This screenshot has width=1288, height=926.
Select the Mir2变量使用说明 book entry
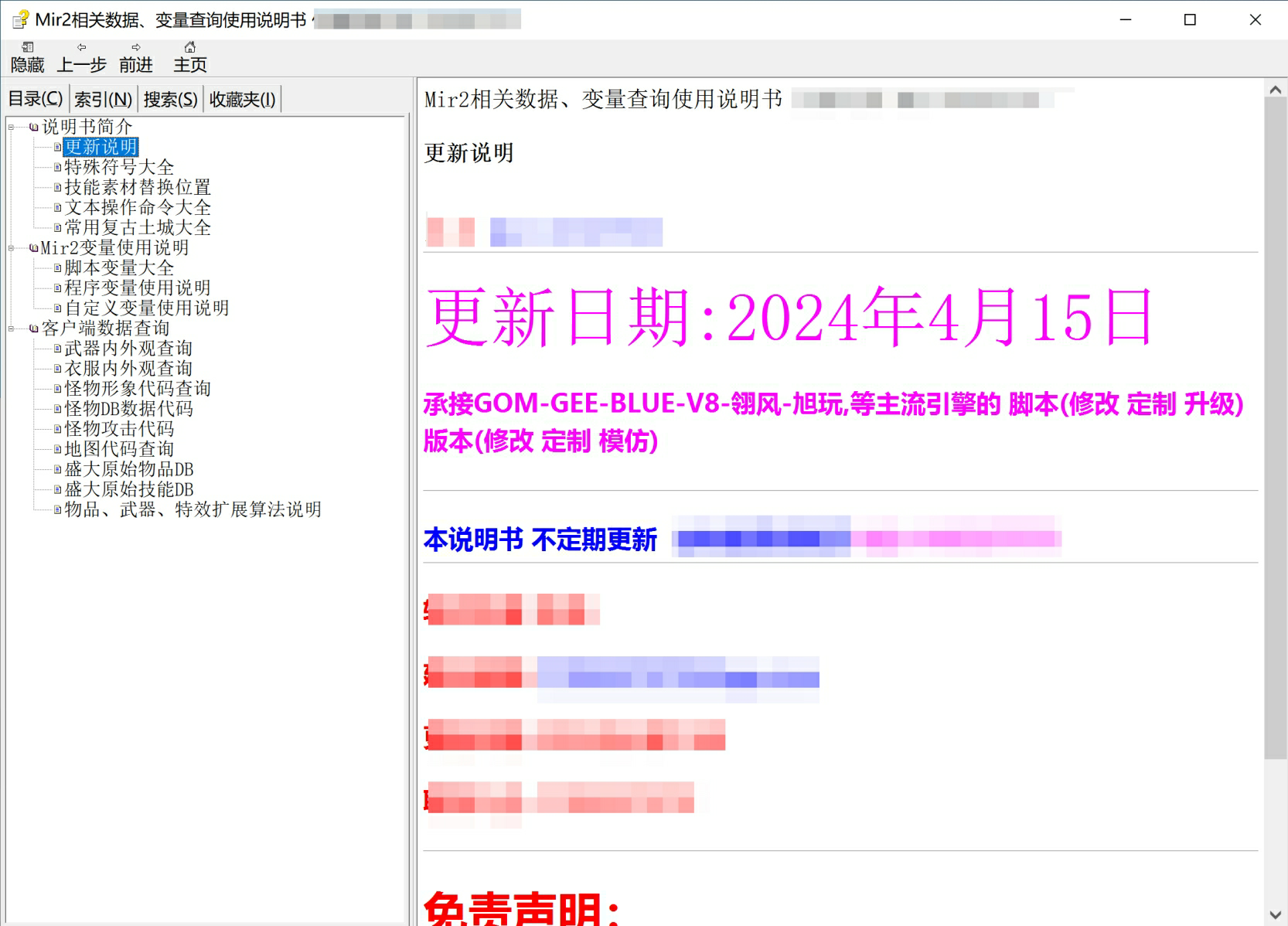pyautogui.click(x=114, y=248)
